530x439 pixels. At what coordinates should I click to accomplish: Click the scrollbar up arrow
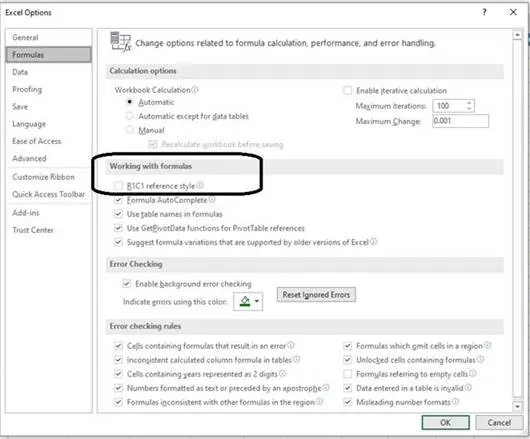click(x=517, y=35)
